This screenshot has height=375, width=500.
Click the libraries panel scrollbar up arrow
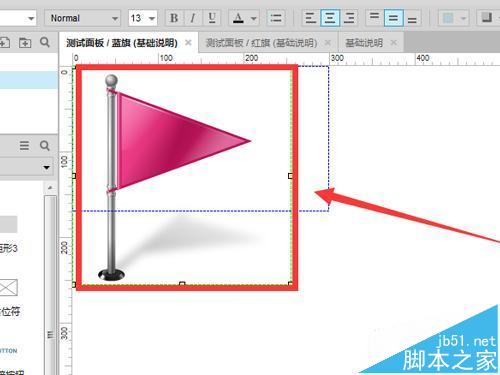[50, 188]
